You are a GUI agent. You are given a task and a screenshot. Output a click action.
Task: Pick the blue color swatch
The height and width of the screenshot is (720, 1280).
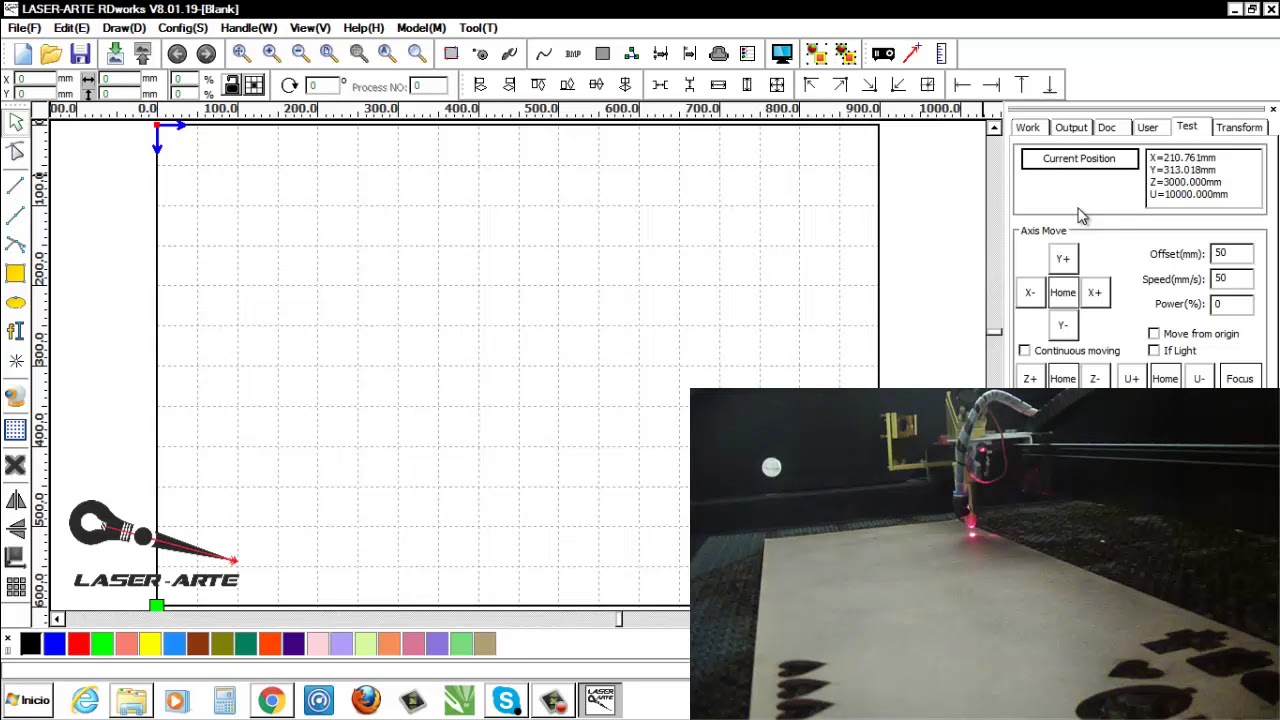coord(54,644)
